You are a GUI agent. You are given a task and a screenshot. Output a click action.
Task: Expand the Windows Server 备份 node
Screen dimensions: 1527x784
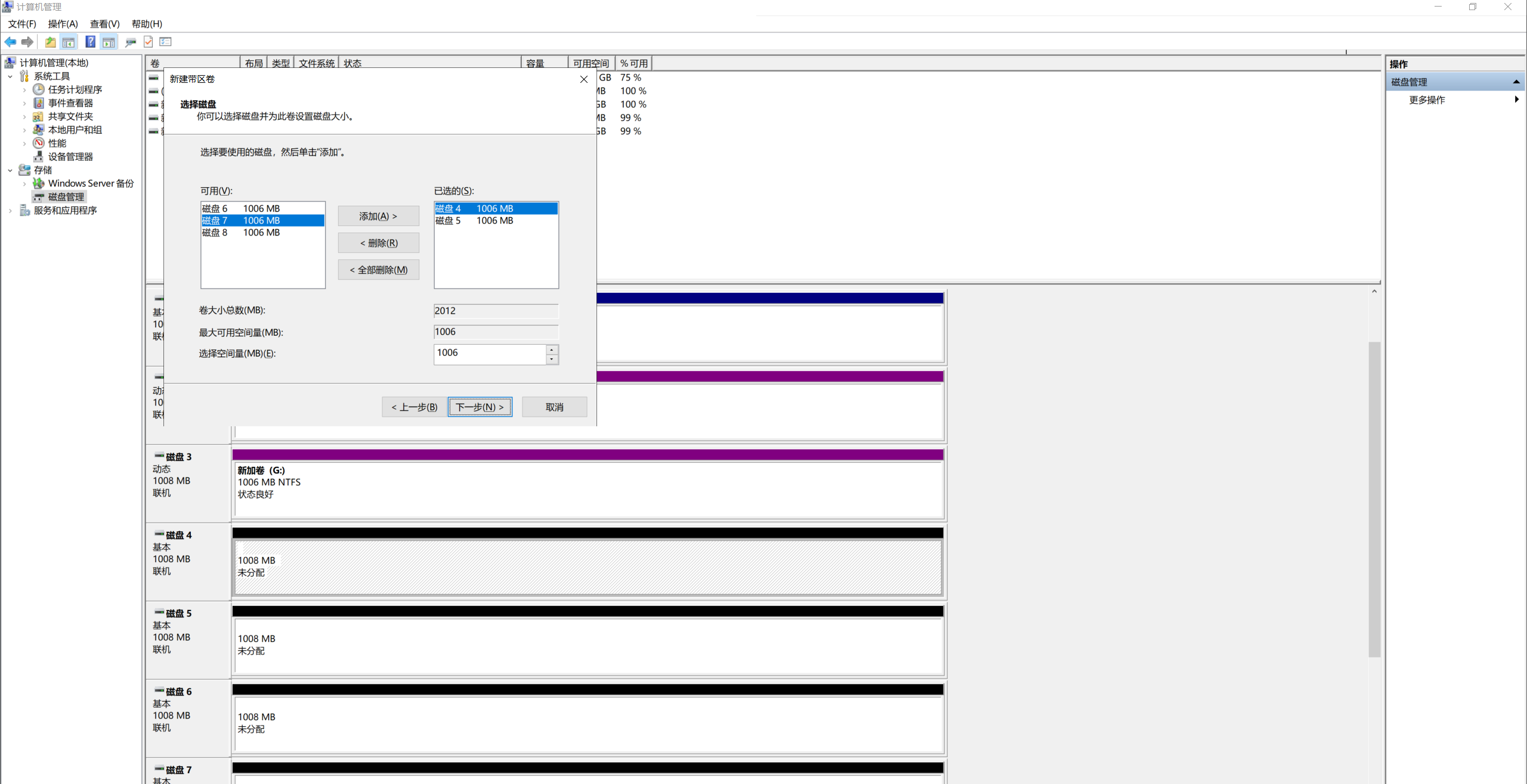tap(24, 184)
